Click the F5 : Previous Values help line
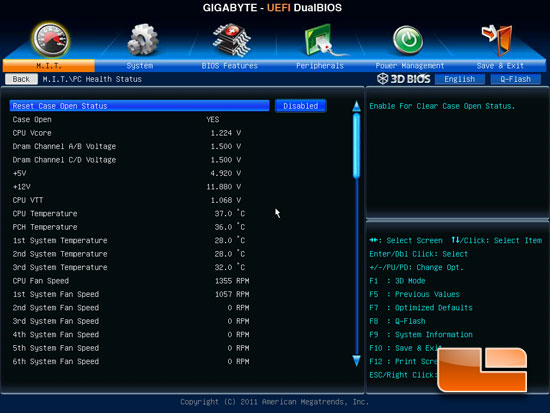 pyautogui.click(x=414, y=294)
